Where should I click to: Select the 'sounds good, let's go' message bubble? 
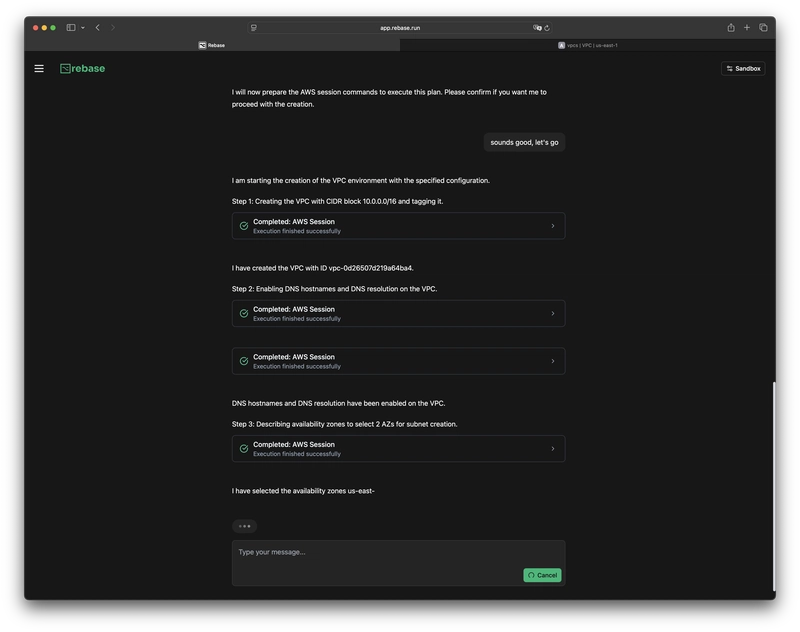click(524, 142)
